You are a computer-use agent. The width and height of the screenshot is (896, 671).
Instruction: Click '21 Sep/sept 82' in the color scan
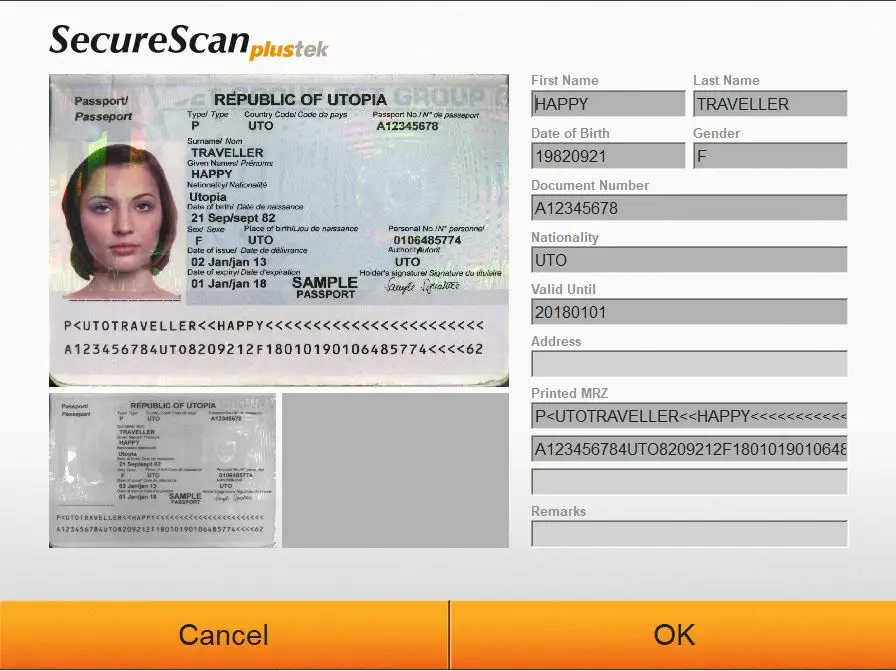point(233,218)
